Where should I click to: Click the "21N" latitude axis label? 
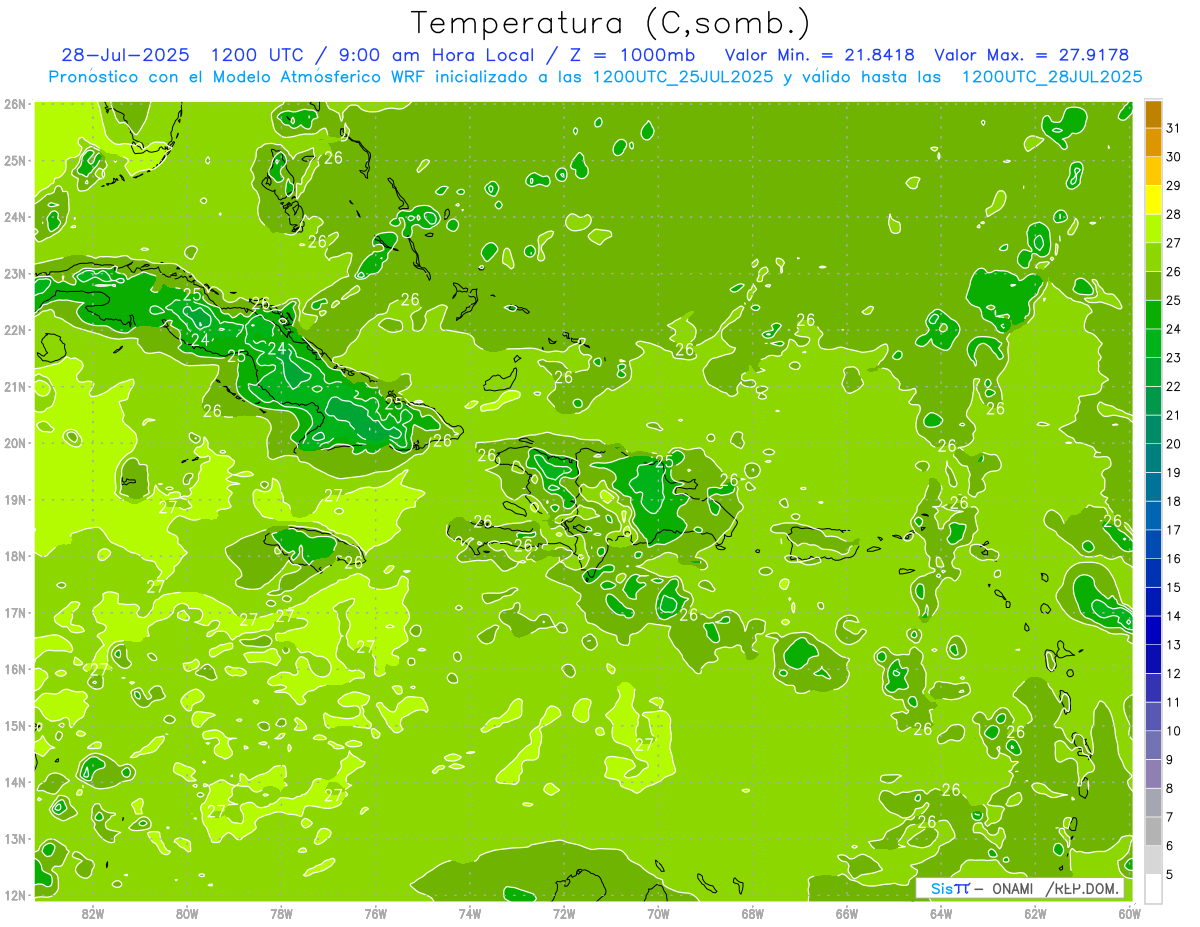pos(14,386)
